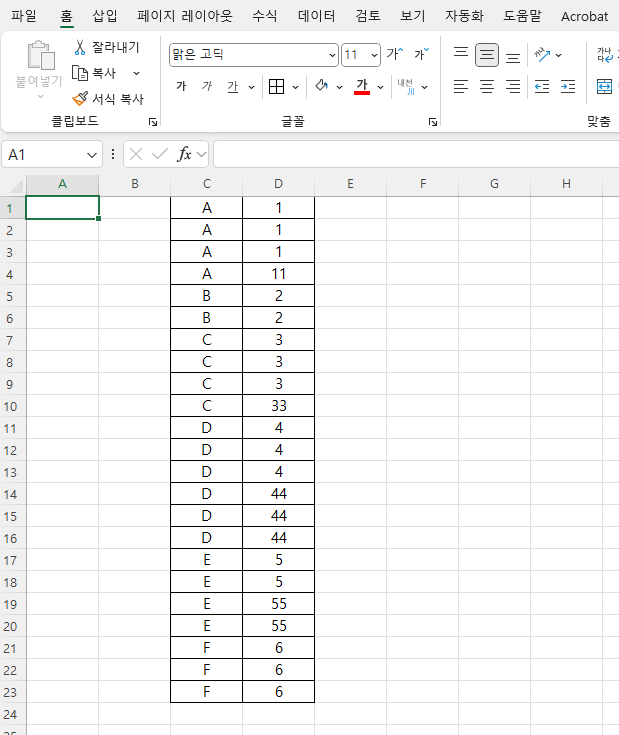The width and height of the screenshot is (619, 735).
Task: Click the phonetic guide (내천) icon
Action: 406,87
